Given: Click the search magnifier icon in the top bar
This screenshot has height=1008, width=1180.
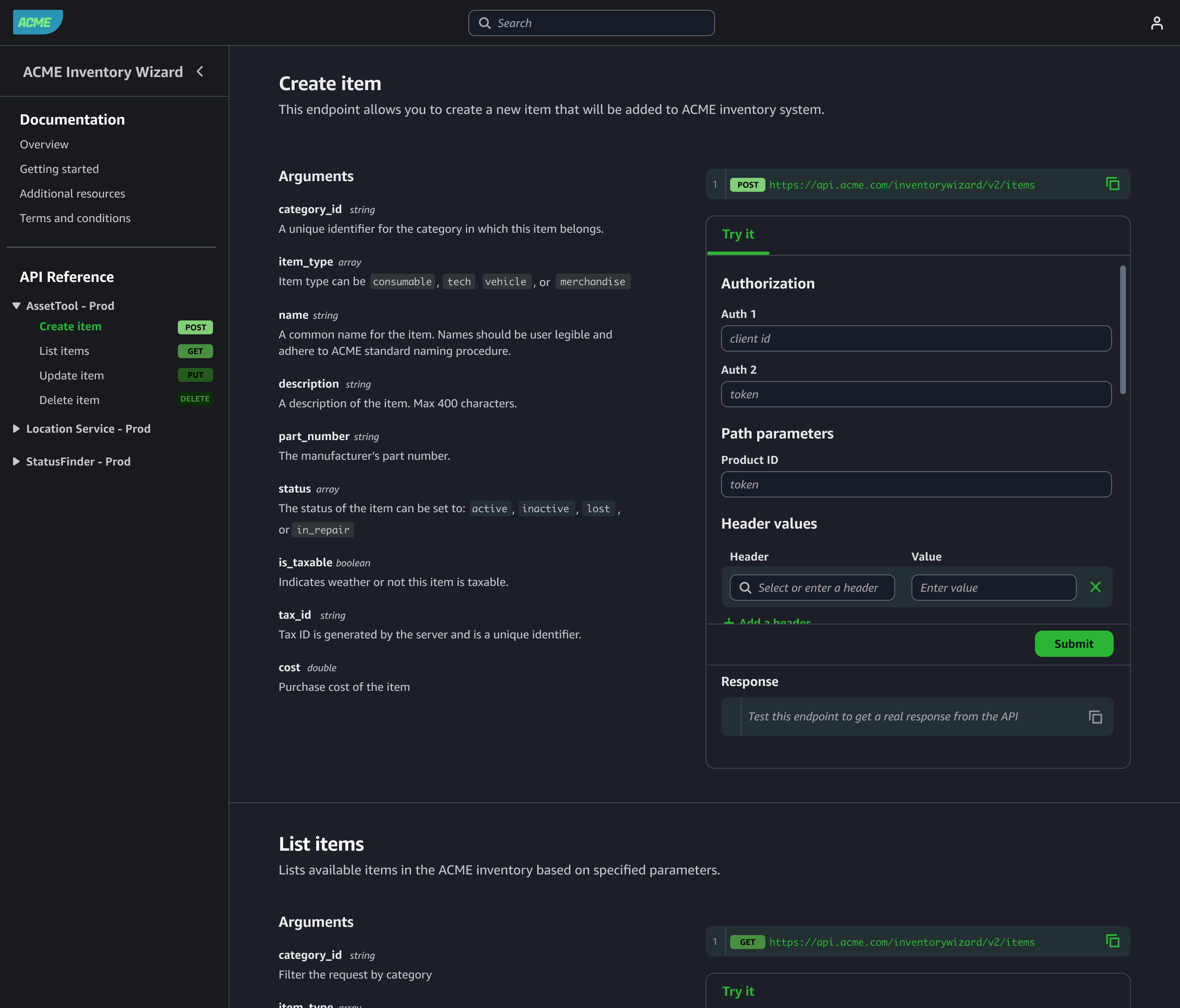Looking at the screenshot, I should 485,23.
